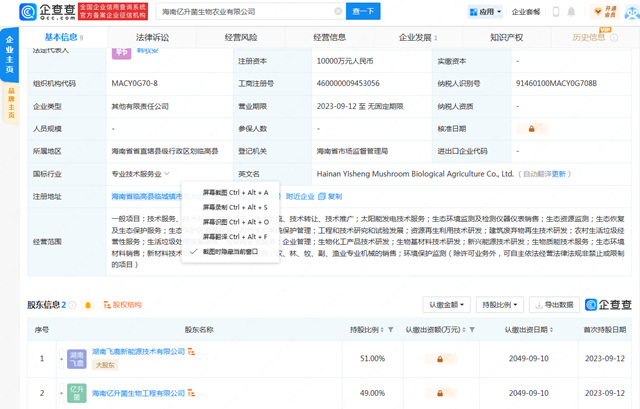Open 海南亿升菌生物工程有限公司 shareholder link

pyautogui.click(x=138, y=393)
